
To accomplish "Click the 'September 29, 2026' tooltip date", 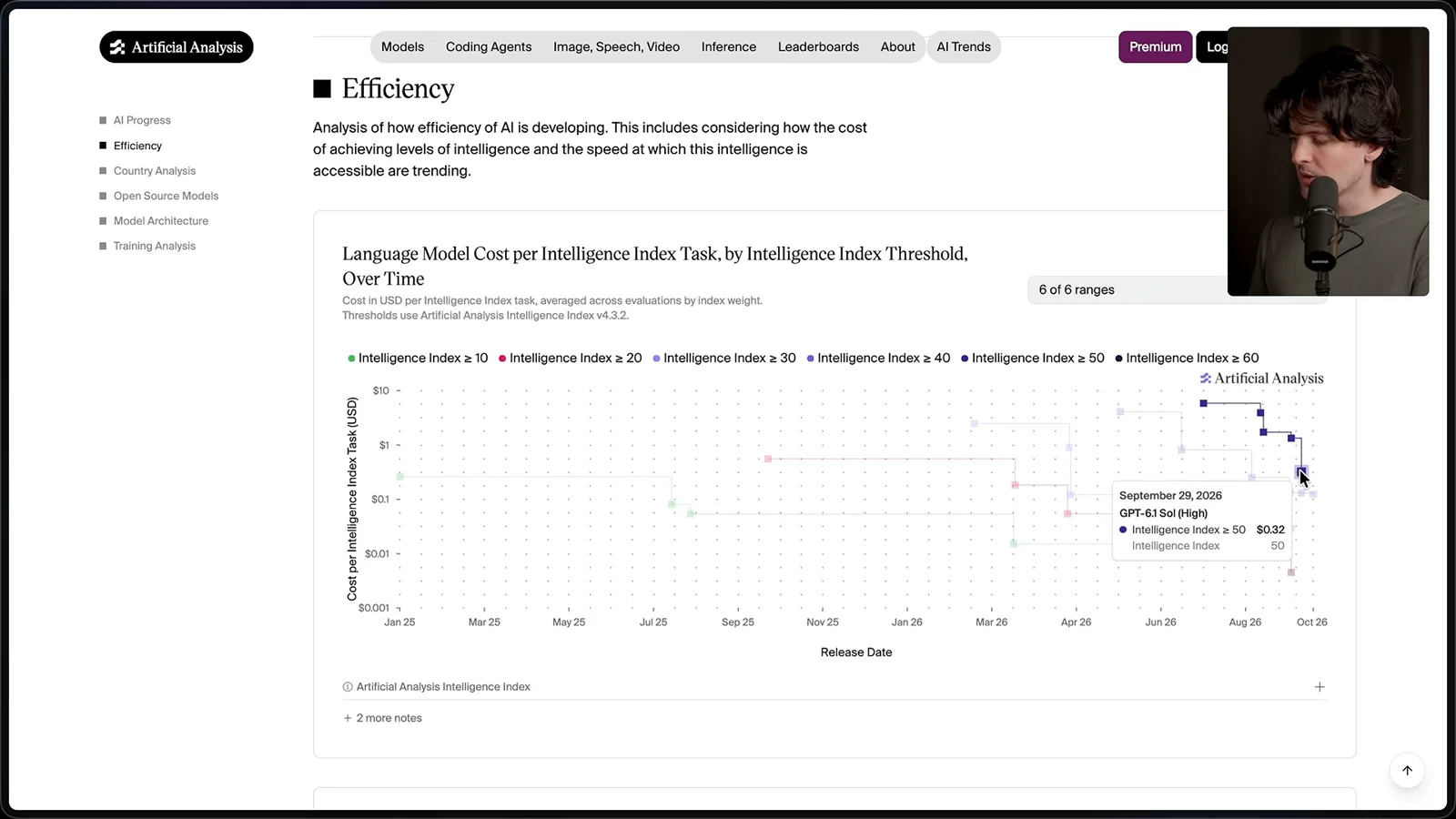I will click(x=1170, y=496).
